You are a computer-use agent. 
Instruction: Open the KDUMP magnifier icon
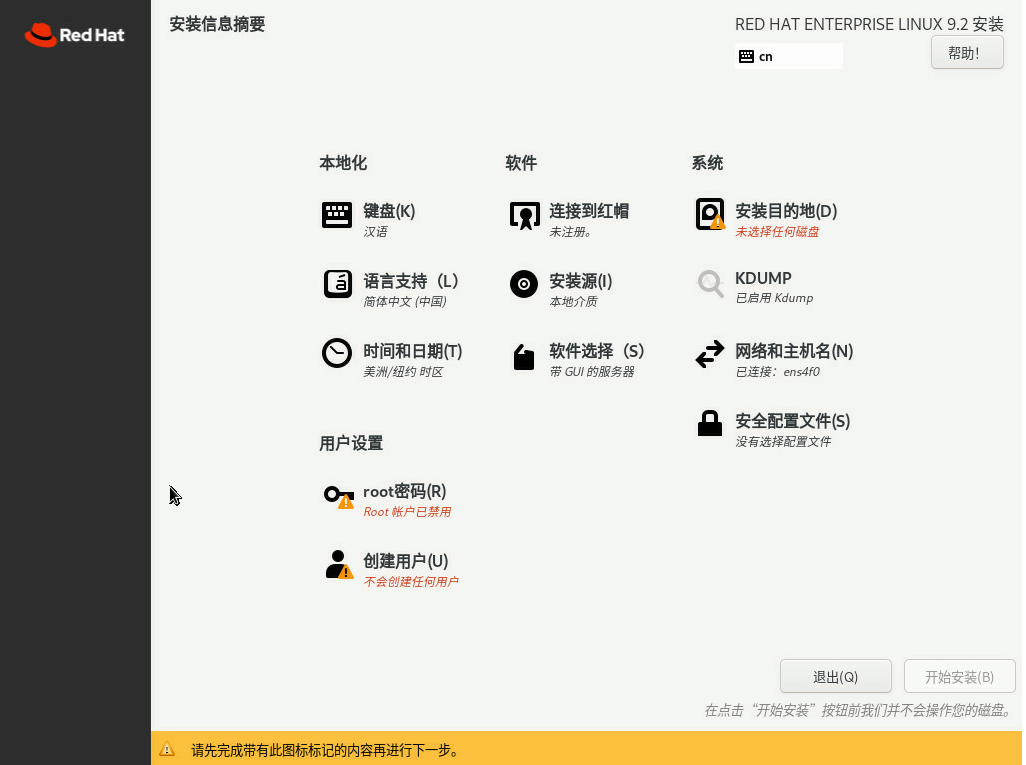[x=710, y=284]
